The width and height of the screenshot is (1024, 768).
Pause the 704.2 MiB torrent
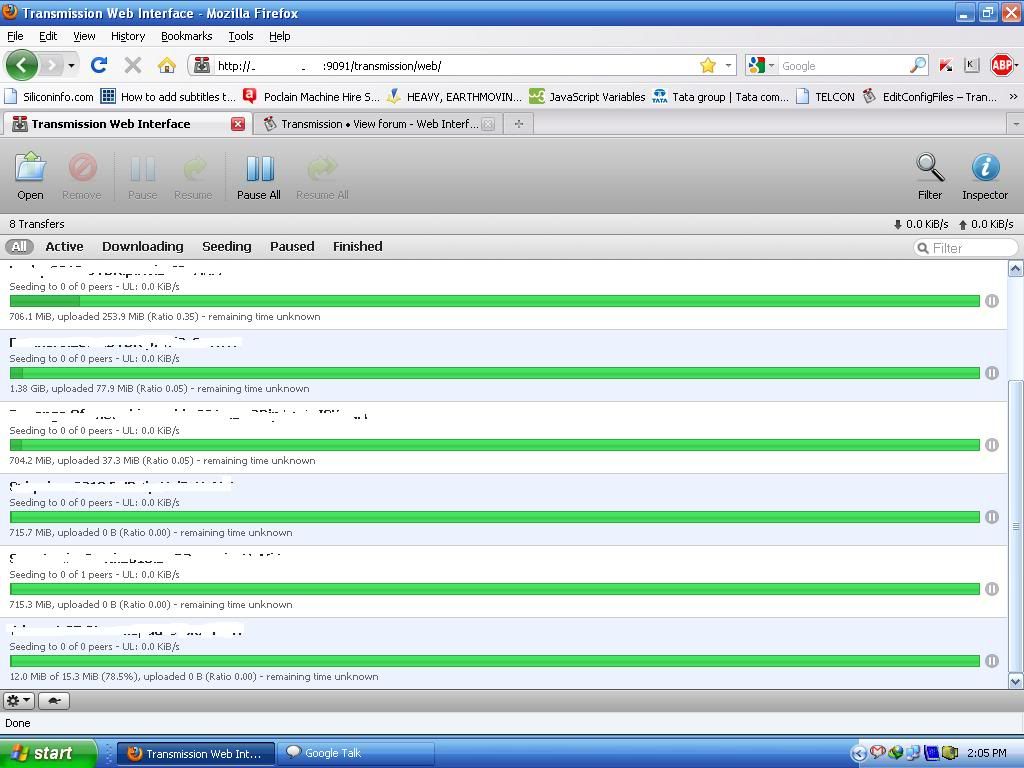[991, 445]
